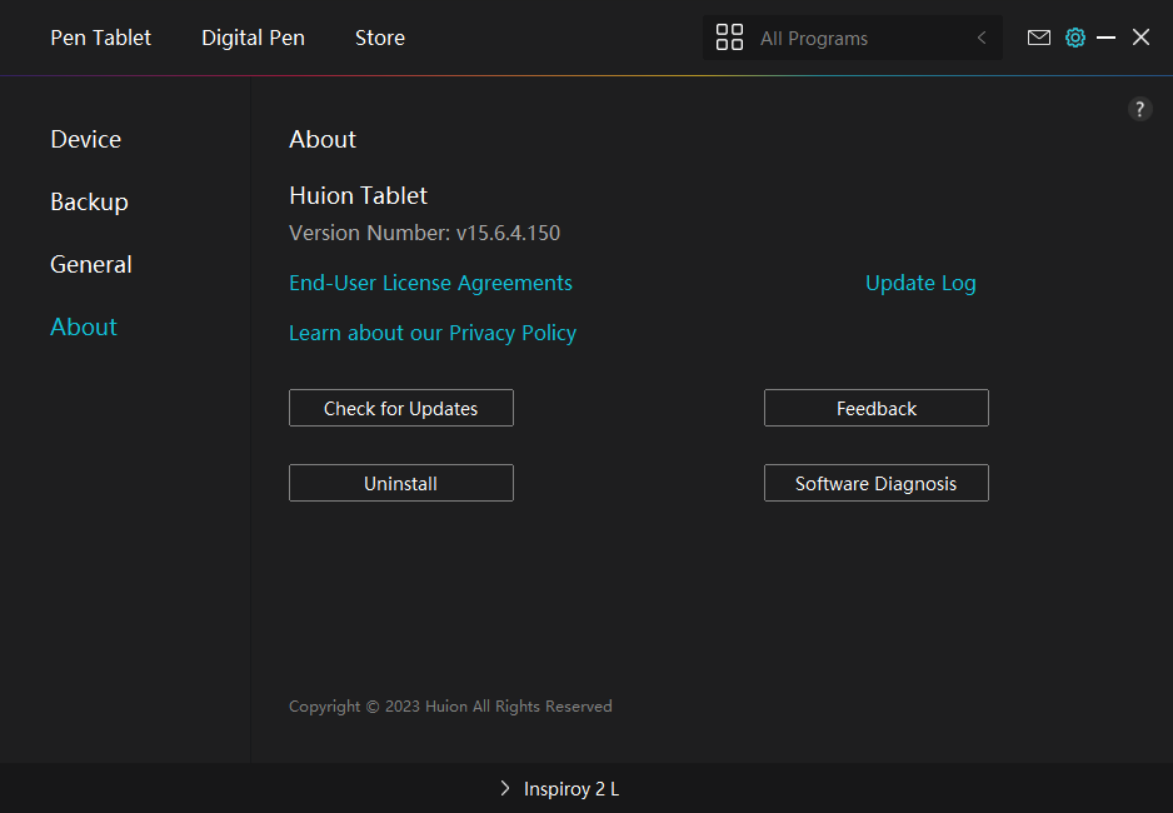1173x813 pixels.
Task: Run Software Diagnosis
Action: point(876,483)
